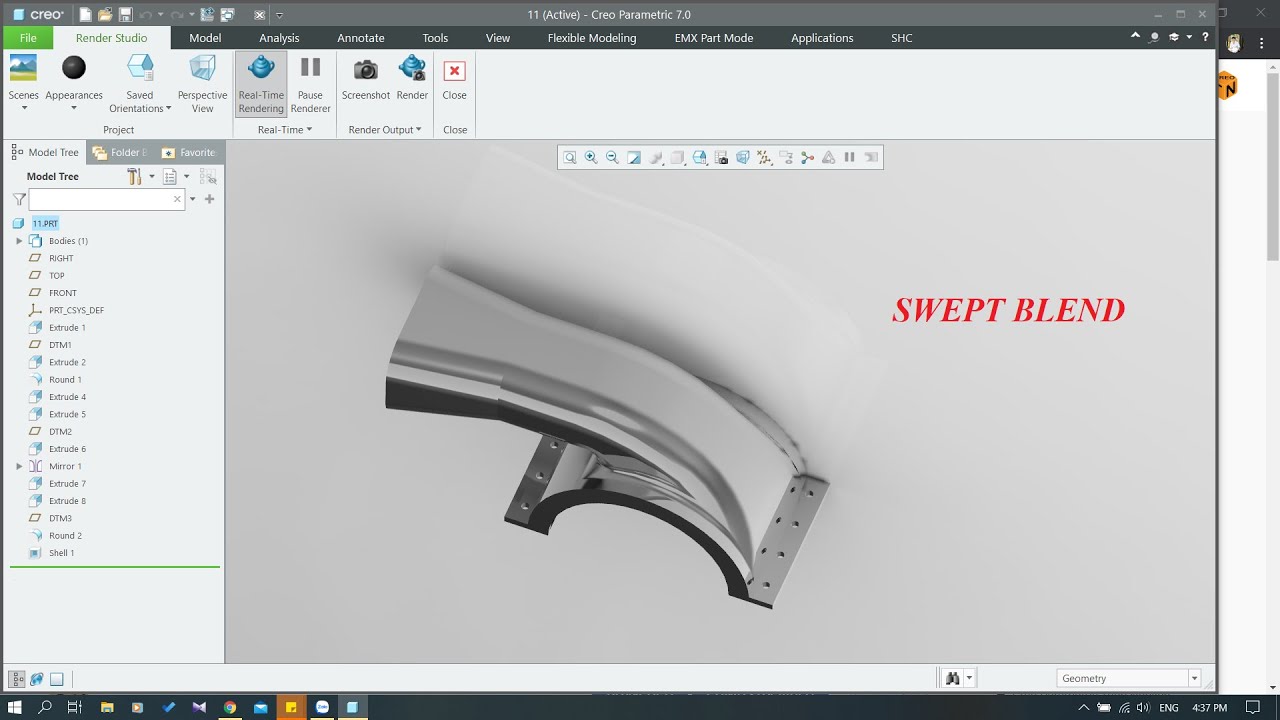Open the Flexible Modeling tab

pos(592,38)
